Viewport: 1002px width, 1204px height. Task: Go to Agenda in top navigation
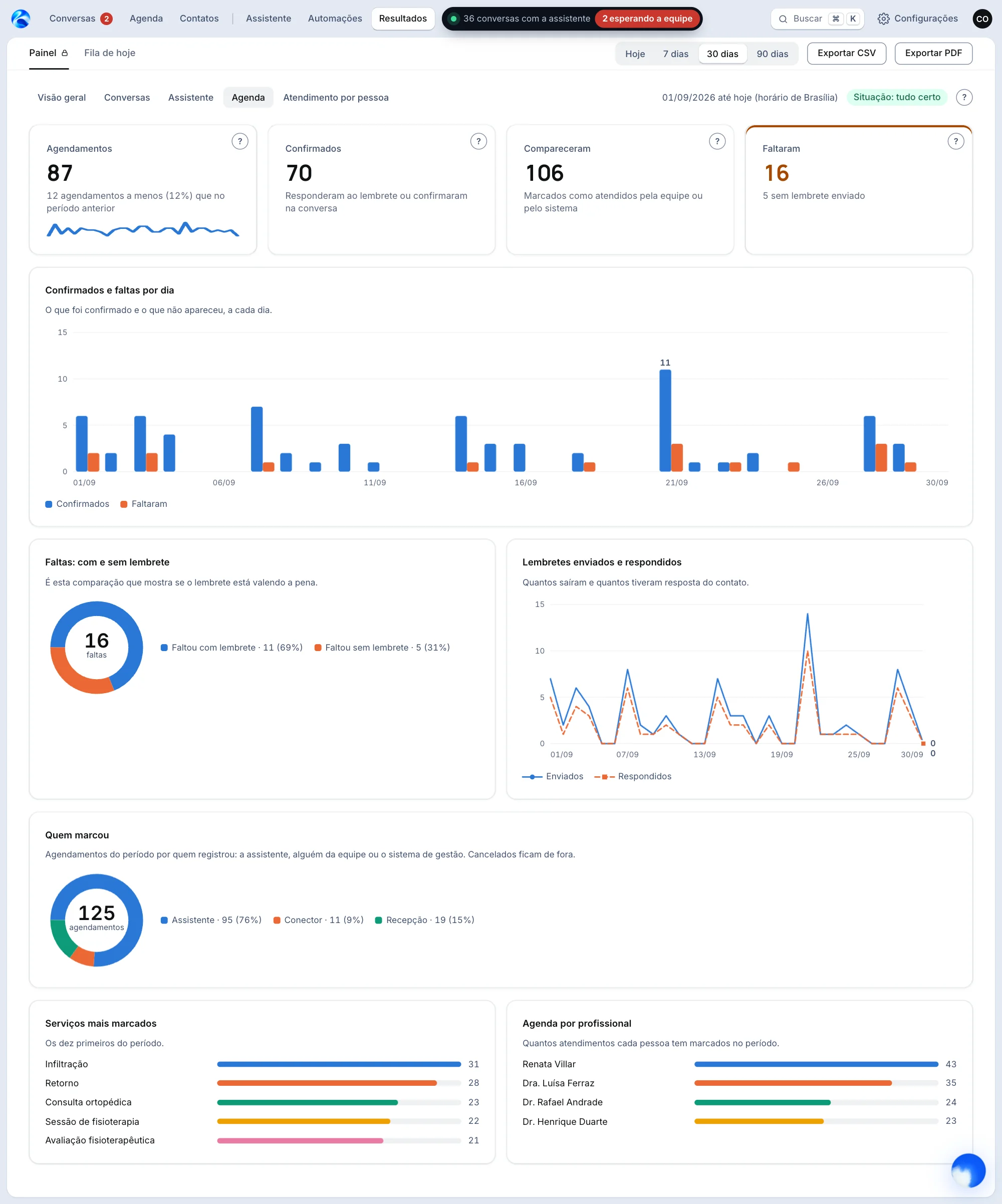[x=146, y=19]
